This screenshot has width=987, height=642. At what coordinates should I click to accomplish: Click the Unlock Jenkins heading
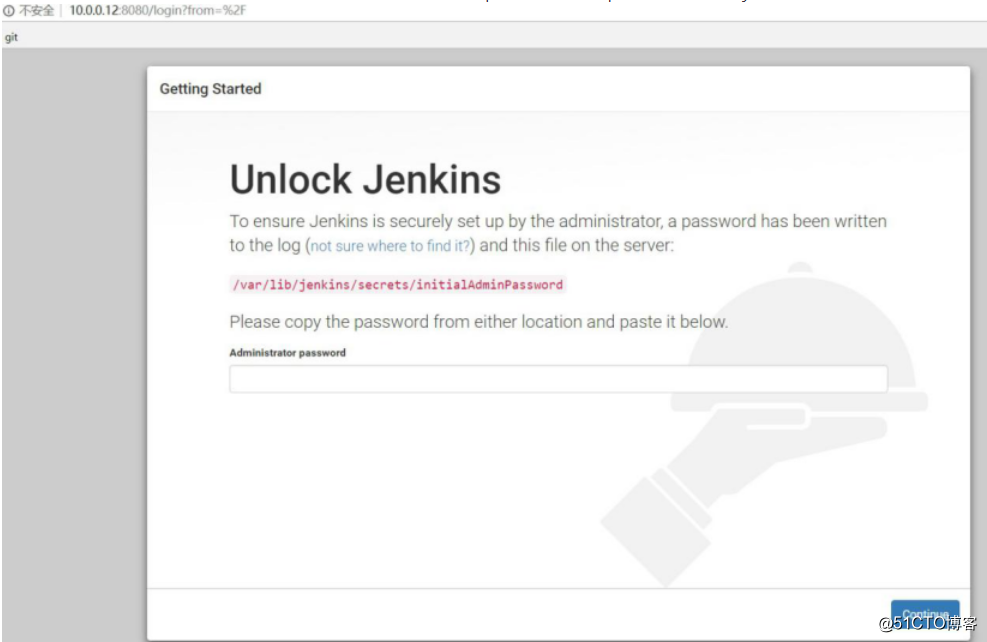pos(365,179)
